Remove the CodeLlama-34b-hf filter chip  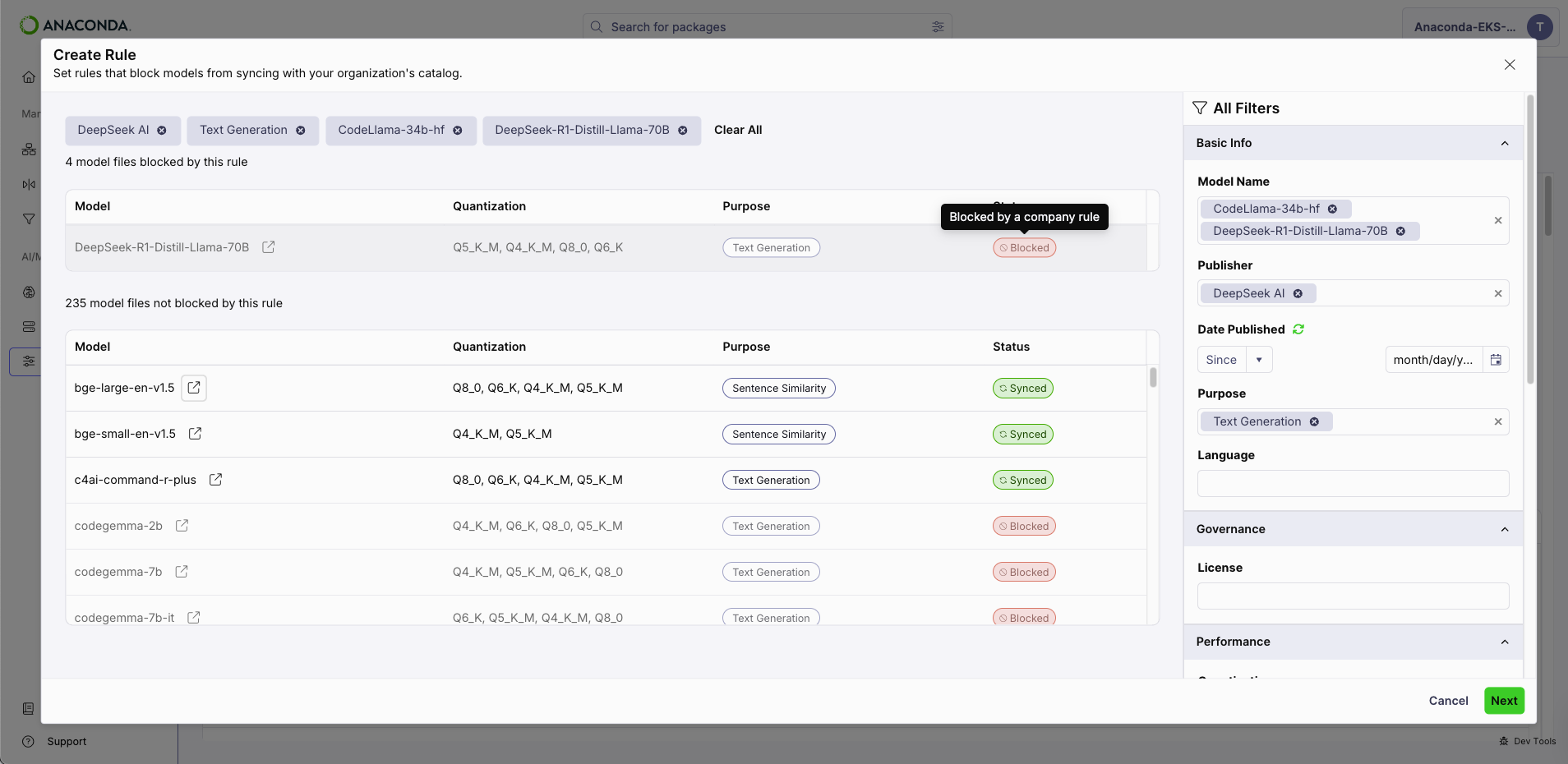[458, 131]
